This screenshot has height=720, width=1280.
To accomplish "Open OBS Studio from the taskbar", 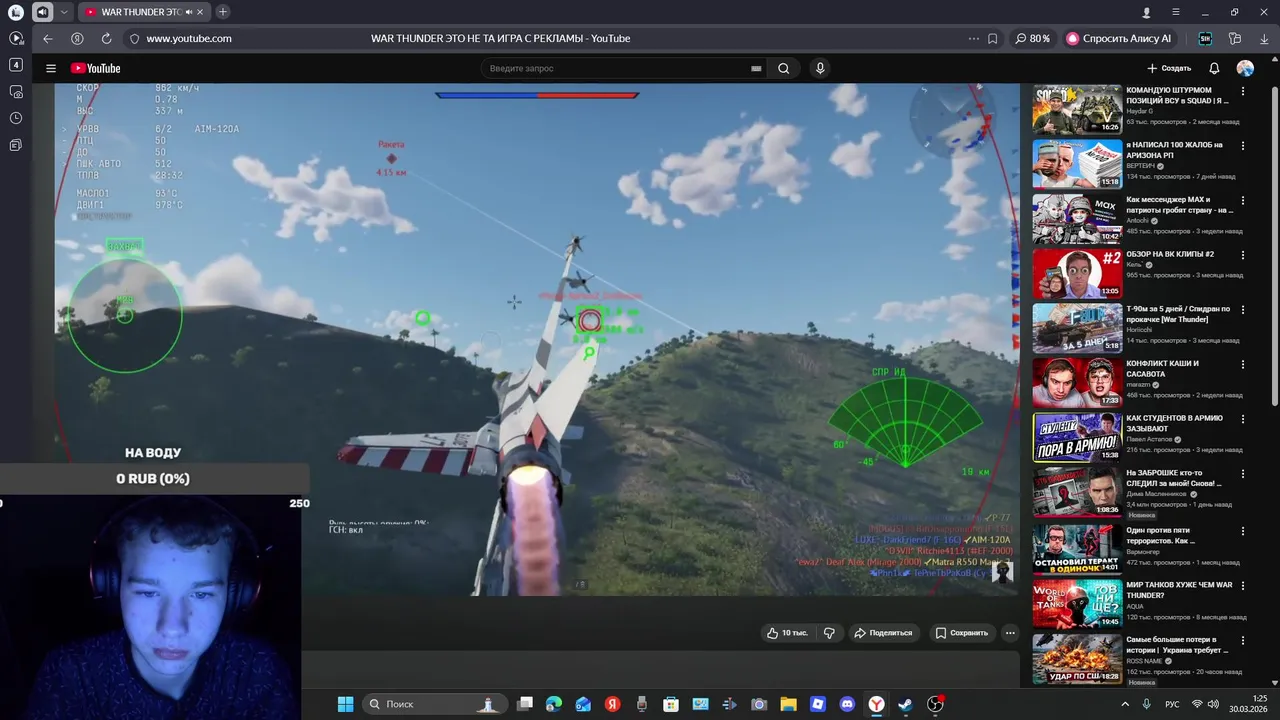I will click(x=935, y=704).
